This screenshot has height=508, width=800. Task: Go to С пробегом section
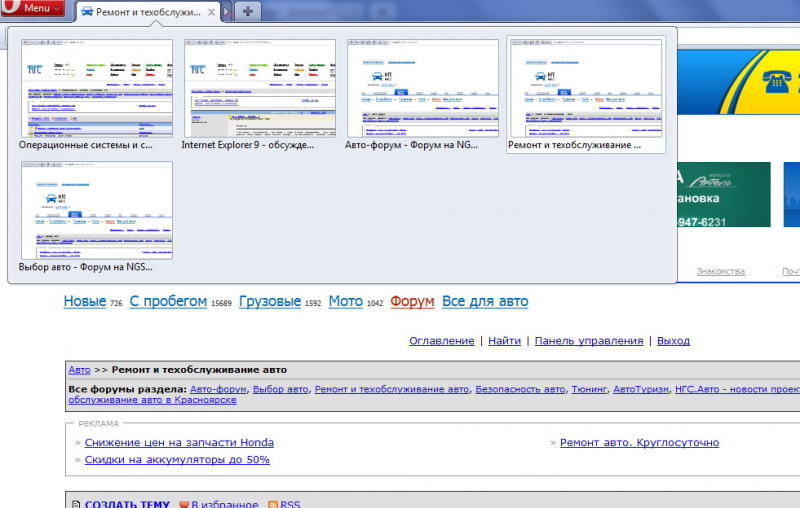168,301
